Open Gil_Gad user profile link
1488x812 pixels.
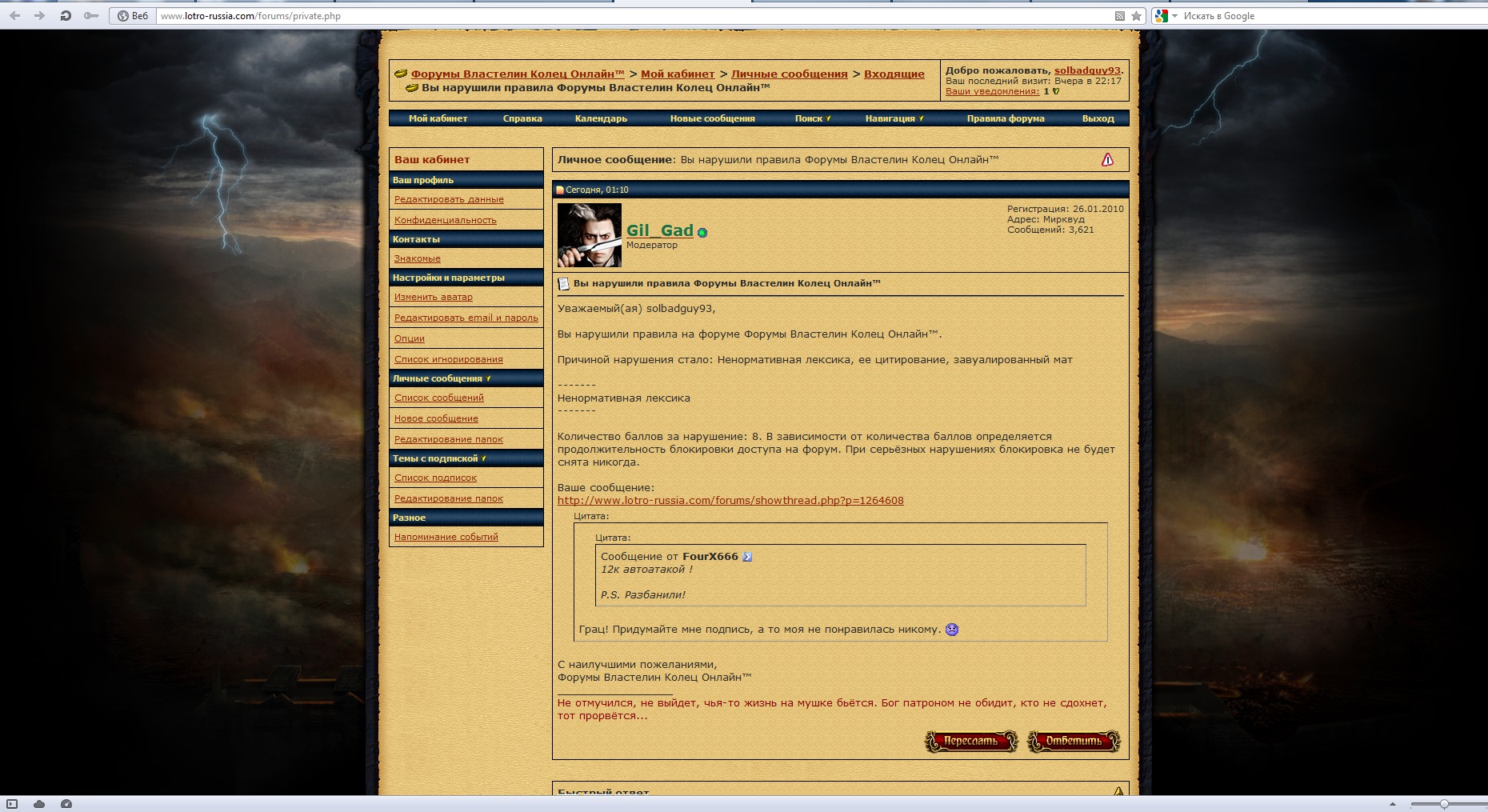tap(659, 230)
